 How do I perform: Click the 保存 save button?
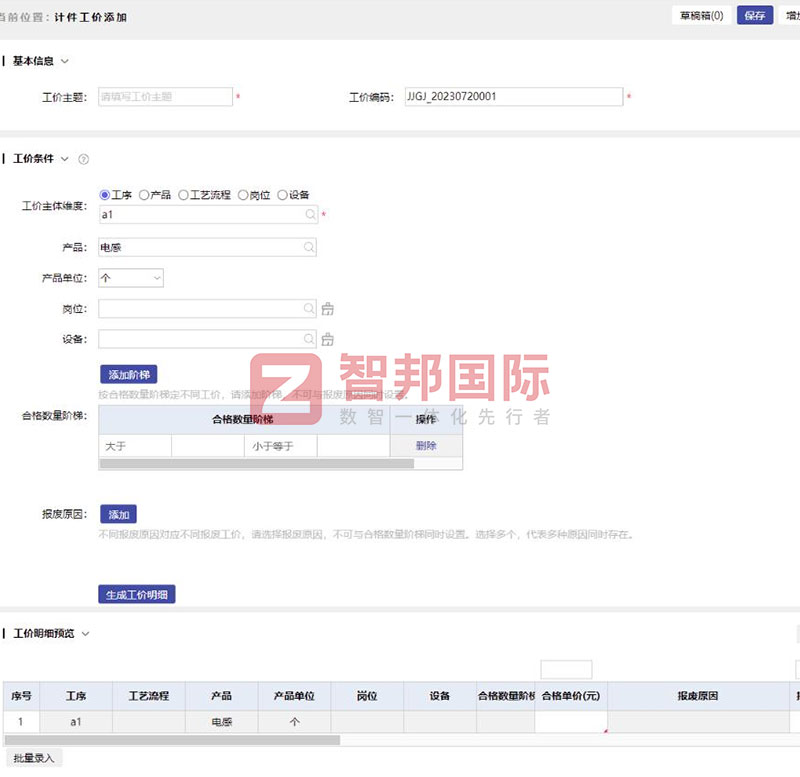(755, 15)
